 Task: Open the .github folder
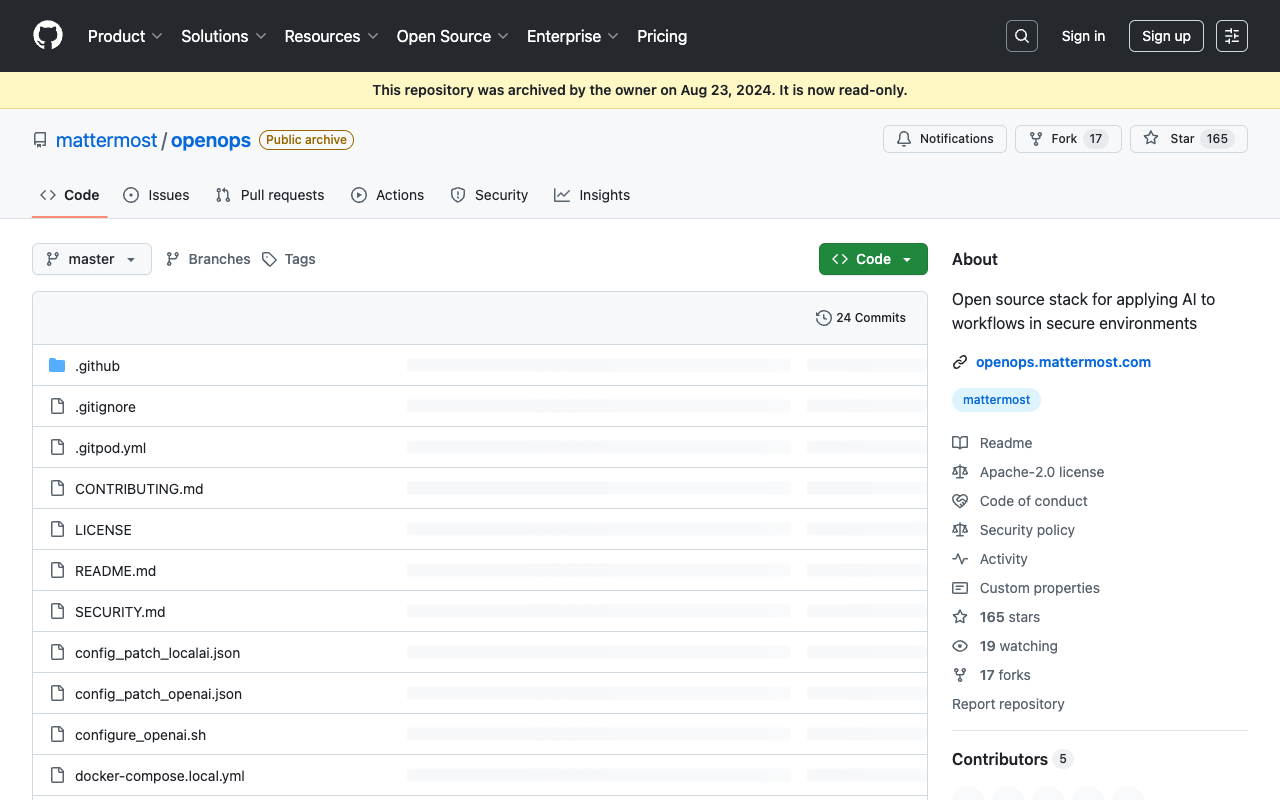point(97,366)
